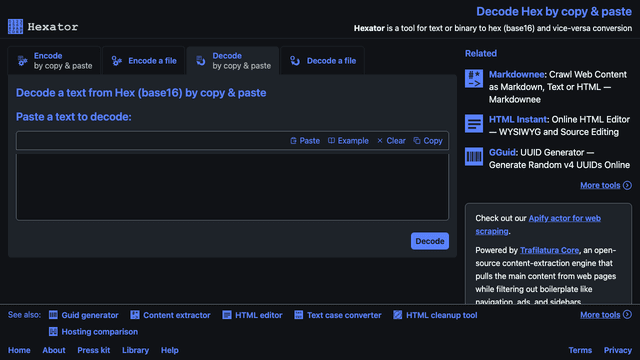
Task: Open the GGuid link
Action: pos(502,153)
